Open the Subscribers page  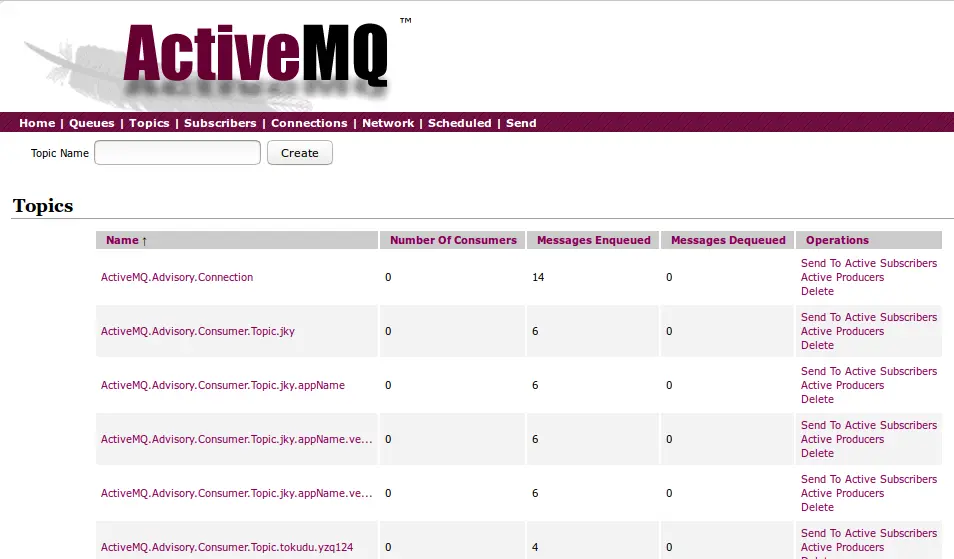coord(220,123)
